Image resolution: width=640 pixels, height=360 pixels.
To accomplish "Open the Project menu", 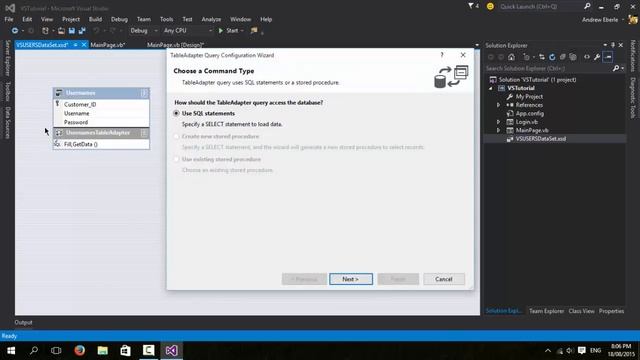I will (71, 19).
